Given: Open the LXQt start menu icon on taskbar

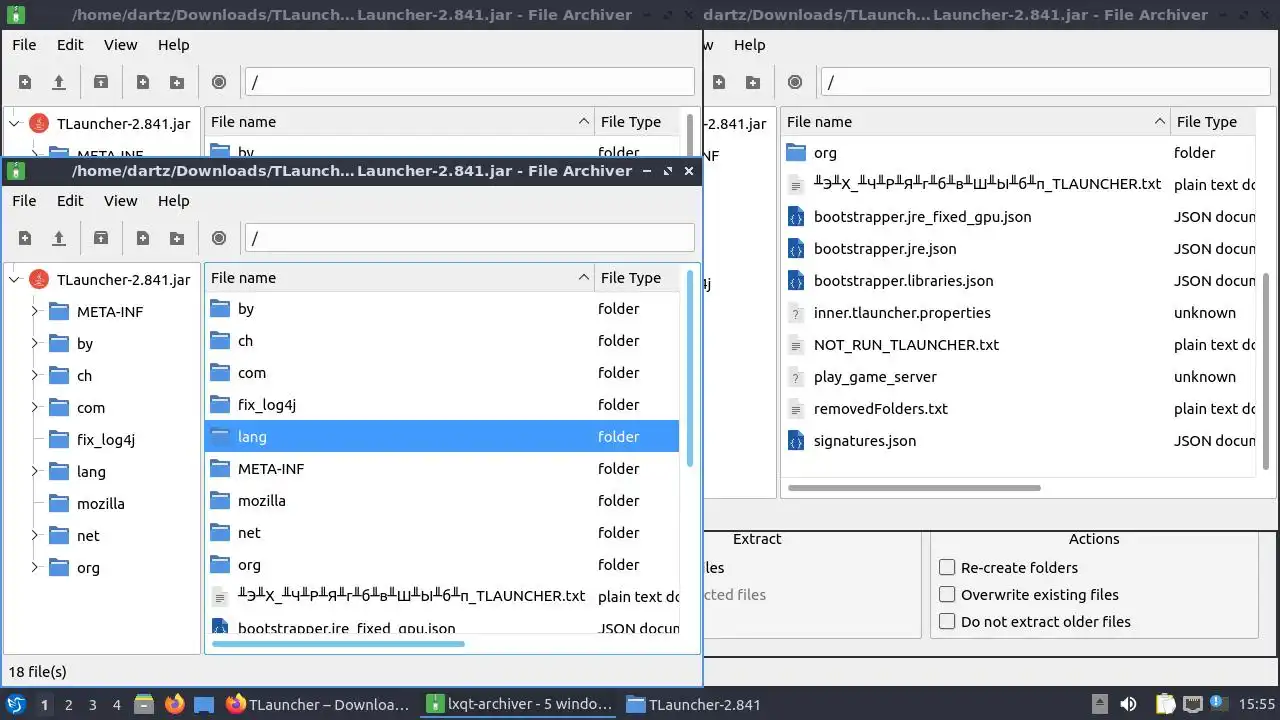Looking at the screenshot, I should point(16,704).
